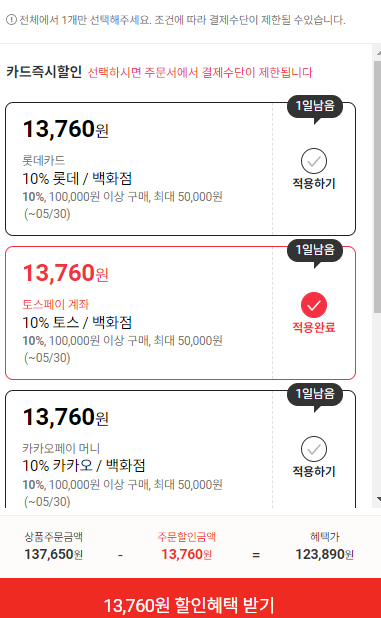Apply the KakaoPay Money discount check circle
The width and height of the screenshot is (381, 618).
(x=314, y=449)
